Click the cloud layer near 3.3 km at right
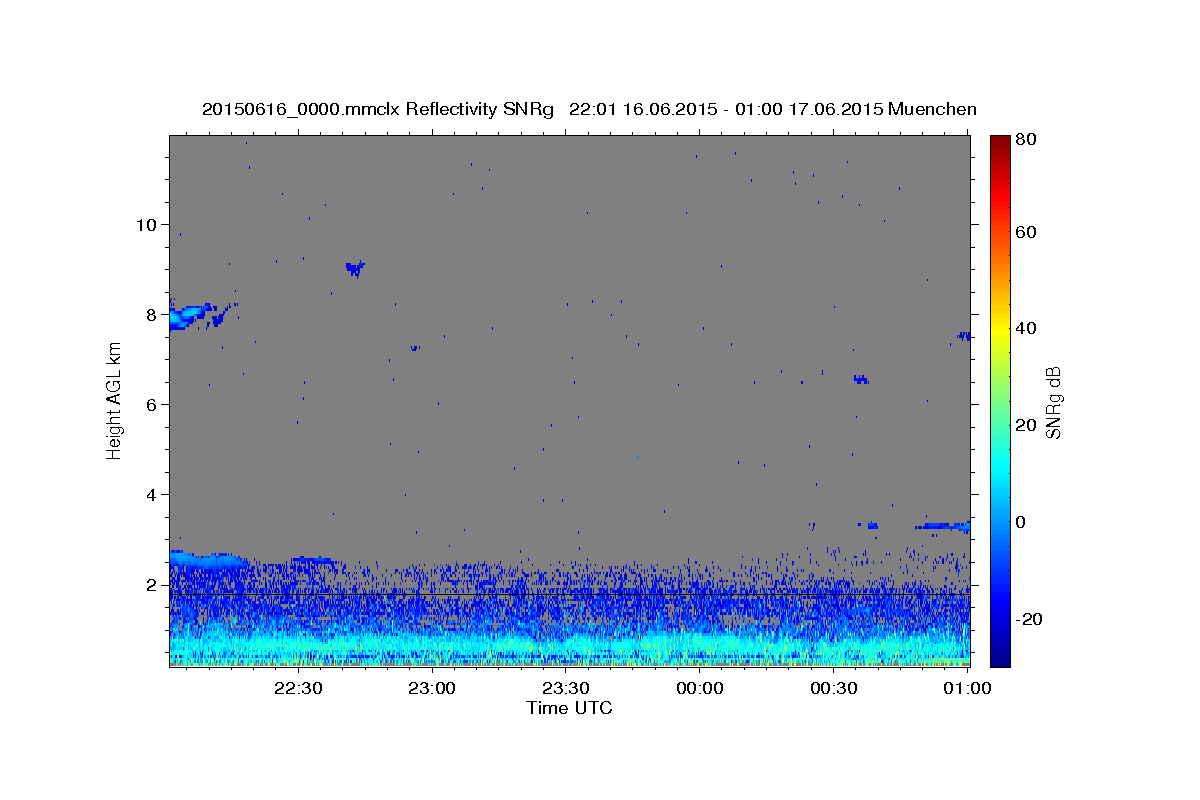Viewport: 1200px width, 800px height. click(943, 526)
